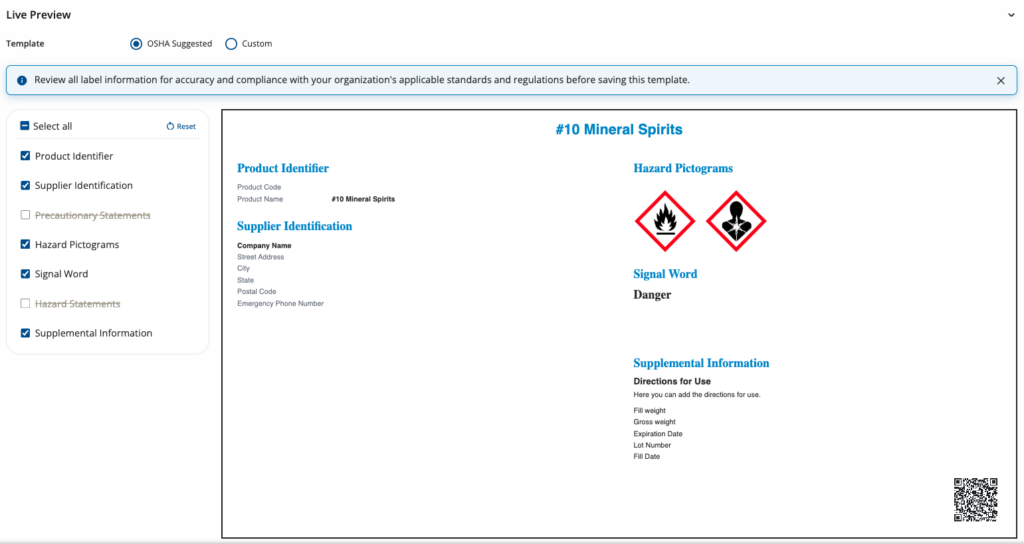
Task: Uncheck the Hazard Pictograms checkbox
Action: [25, 244]
